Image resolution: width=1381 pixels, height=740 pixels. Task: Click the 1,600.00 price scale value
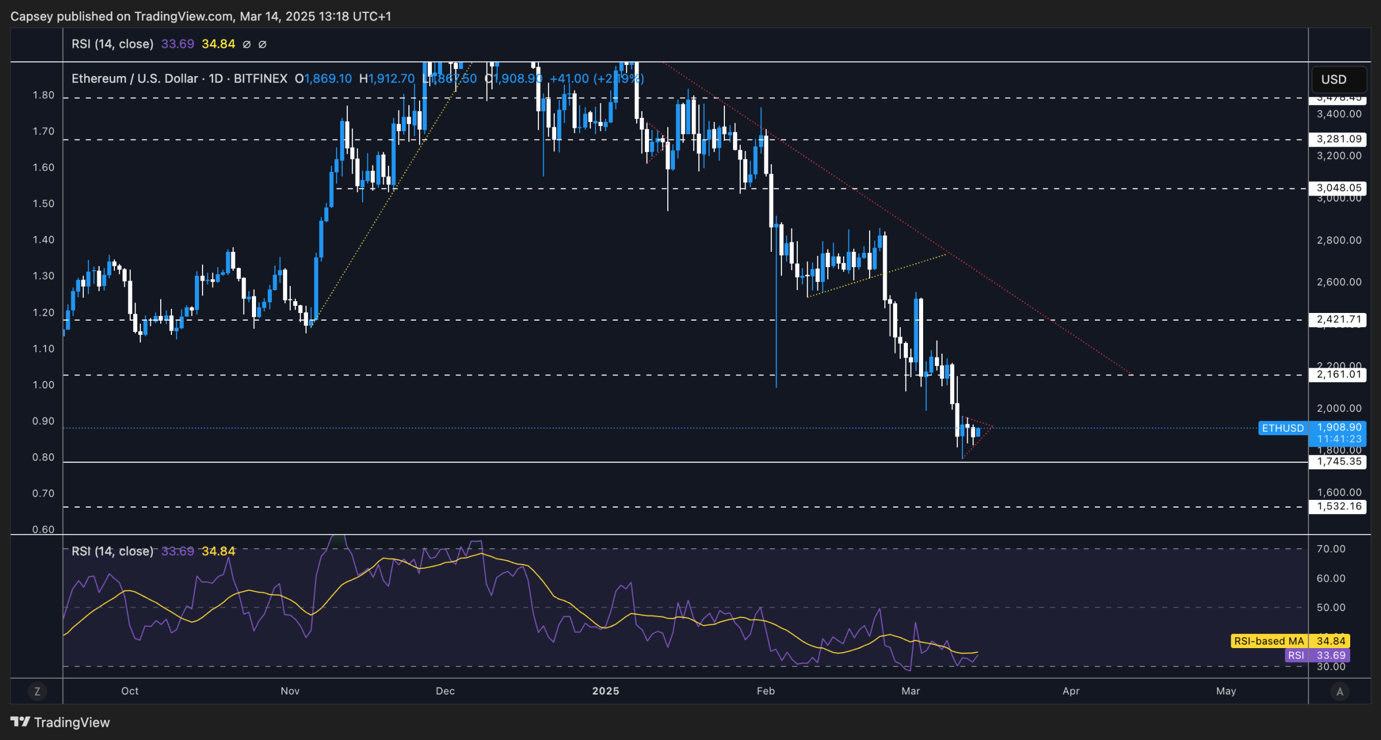[x=1340, y=492]
